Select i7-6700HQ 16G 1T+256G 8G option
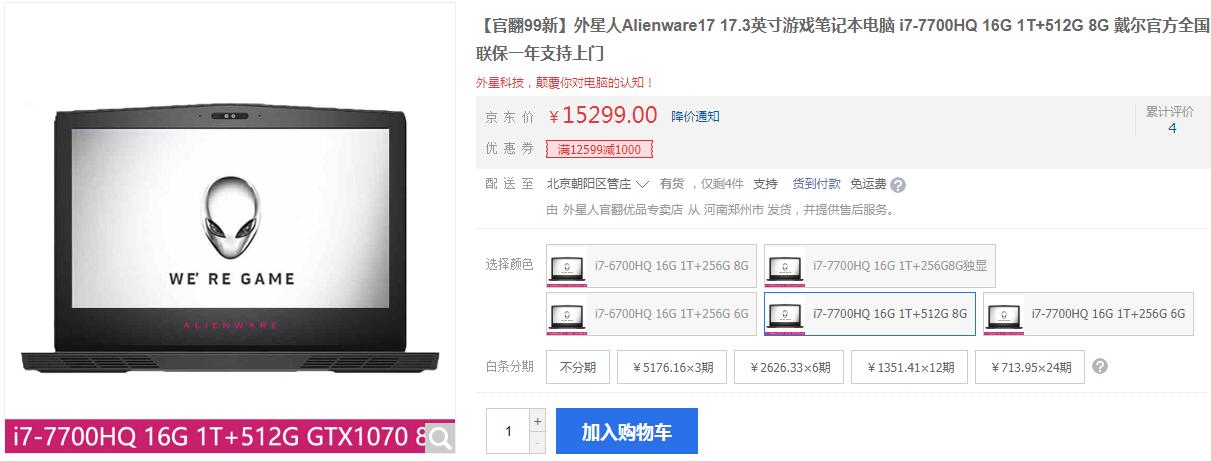 tap(651, 266)
